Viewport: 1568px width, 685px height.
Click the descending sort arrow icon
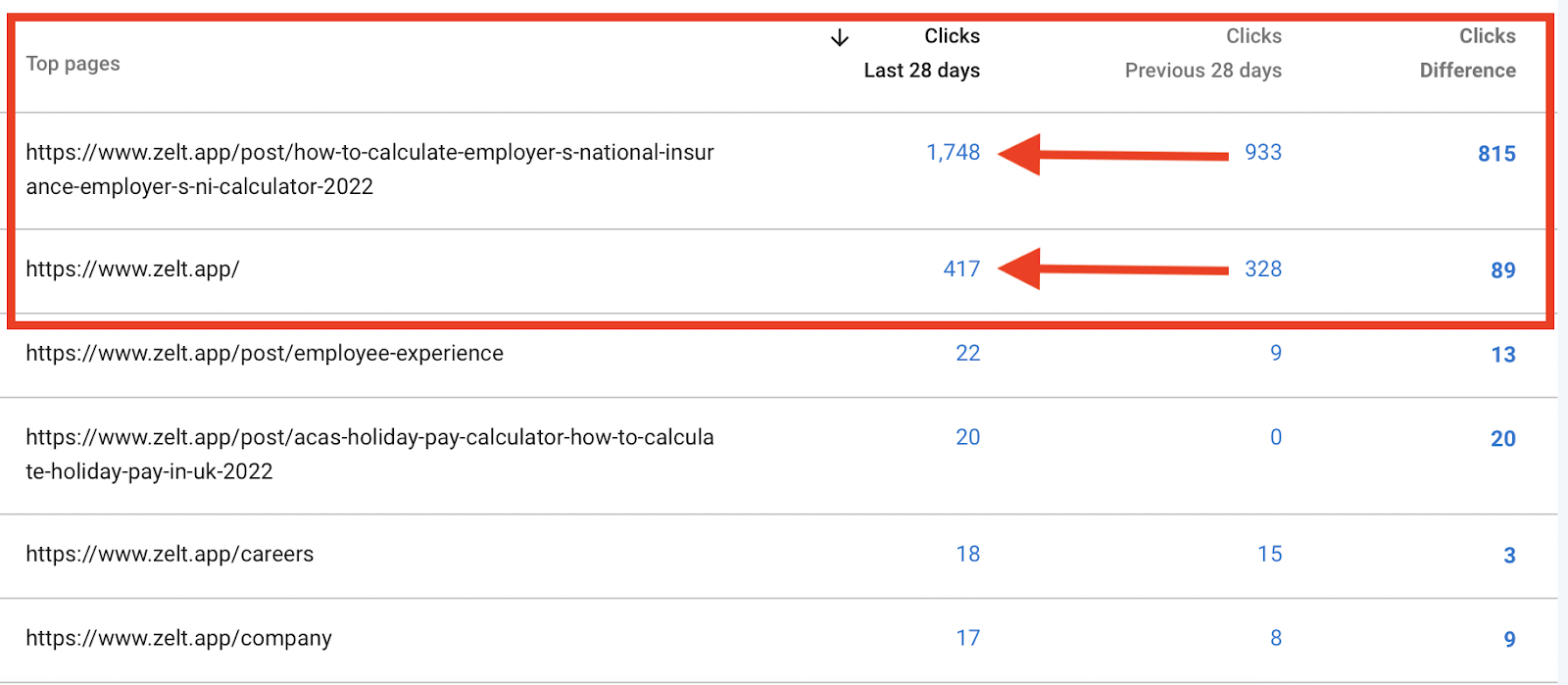click(840, 38)
